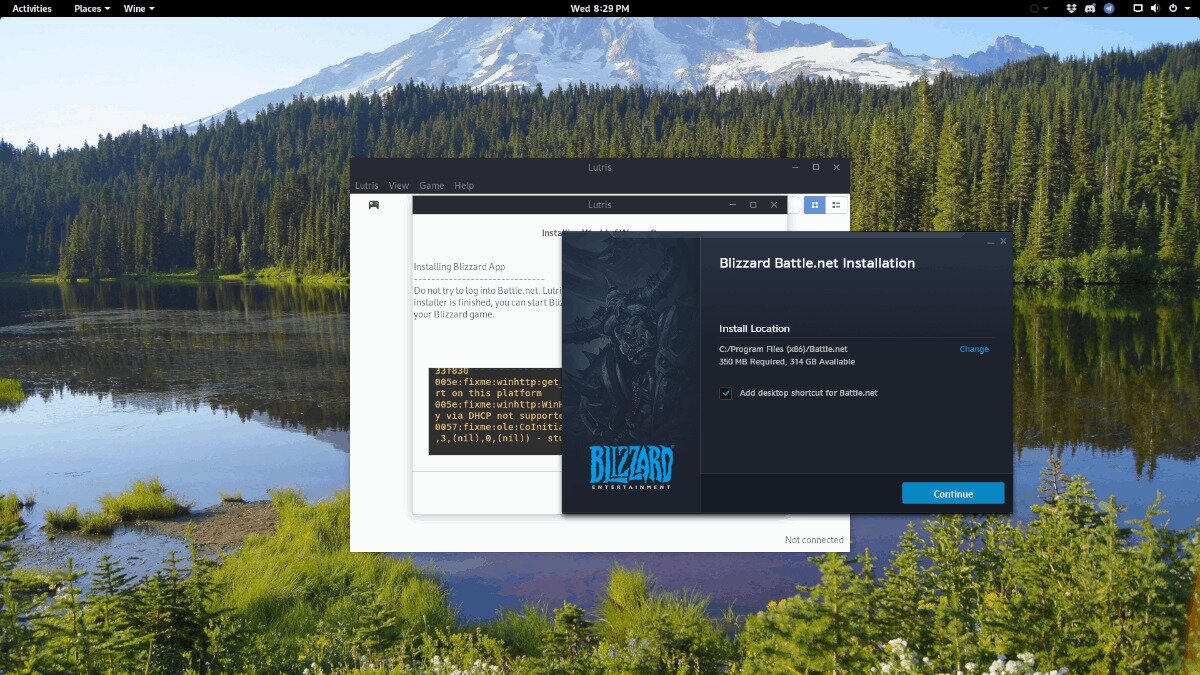
Task: Open Places menu in top bar
Action: [x=92, y=8]
